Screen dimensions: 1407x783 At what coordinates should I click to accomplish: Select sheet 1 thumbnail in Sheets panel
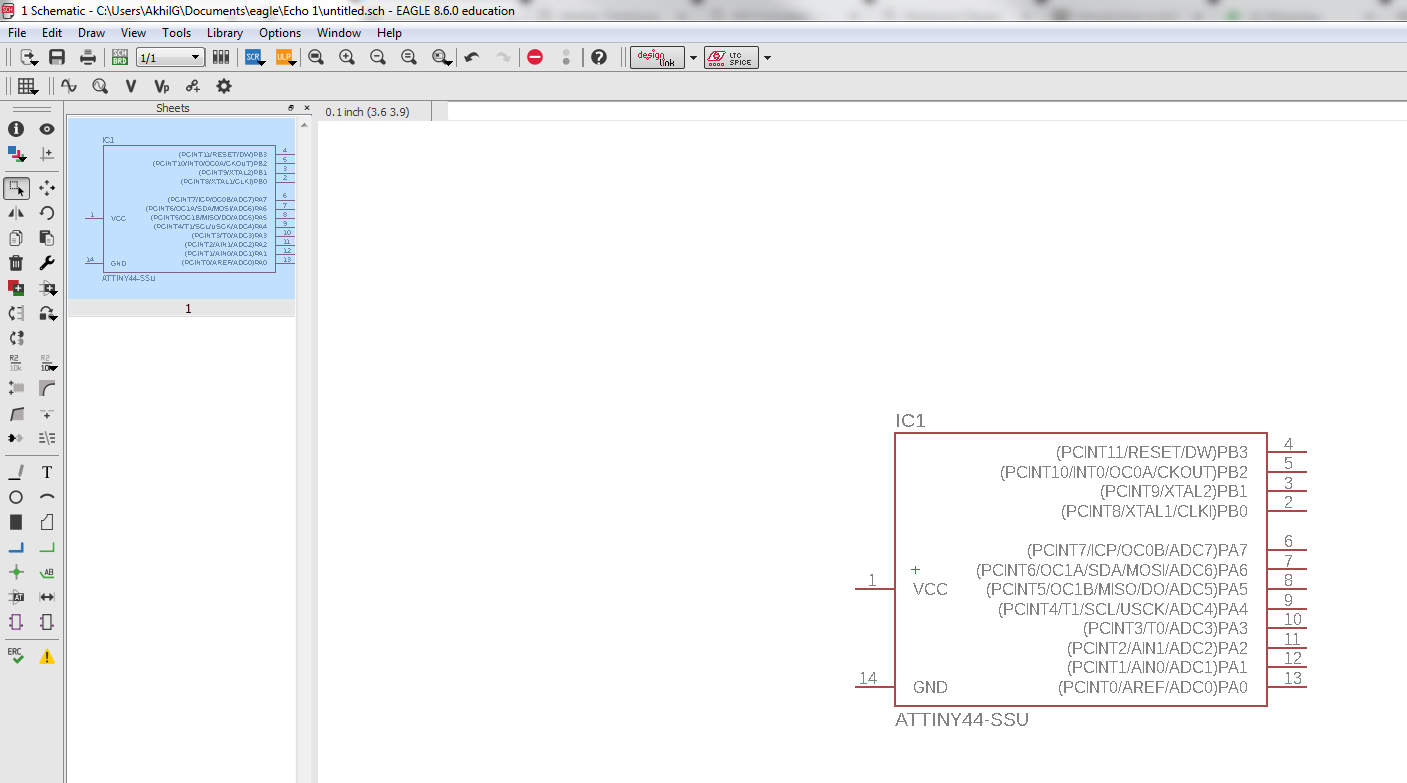(x=182, y=208)
